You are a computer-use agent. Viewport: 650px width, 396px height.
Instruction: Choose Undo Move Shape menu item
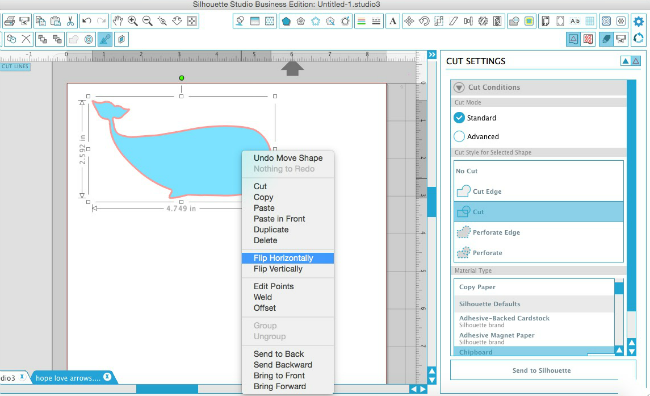(288, 158)
